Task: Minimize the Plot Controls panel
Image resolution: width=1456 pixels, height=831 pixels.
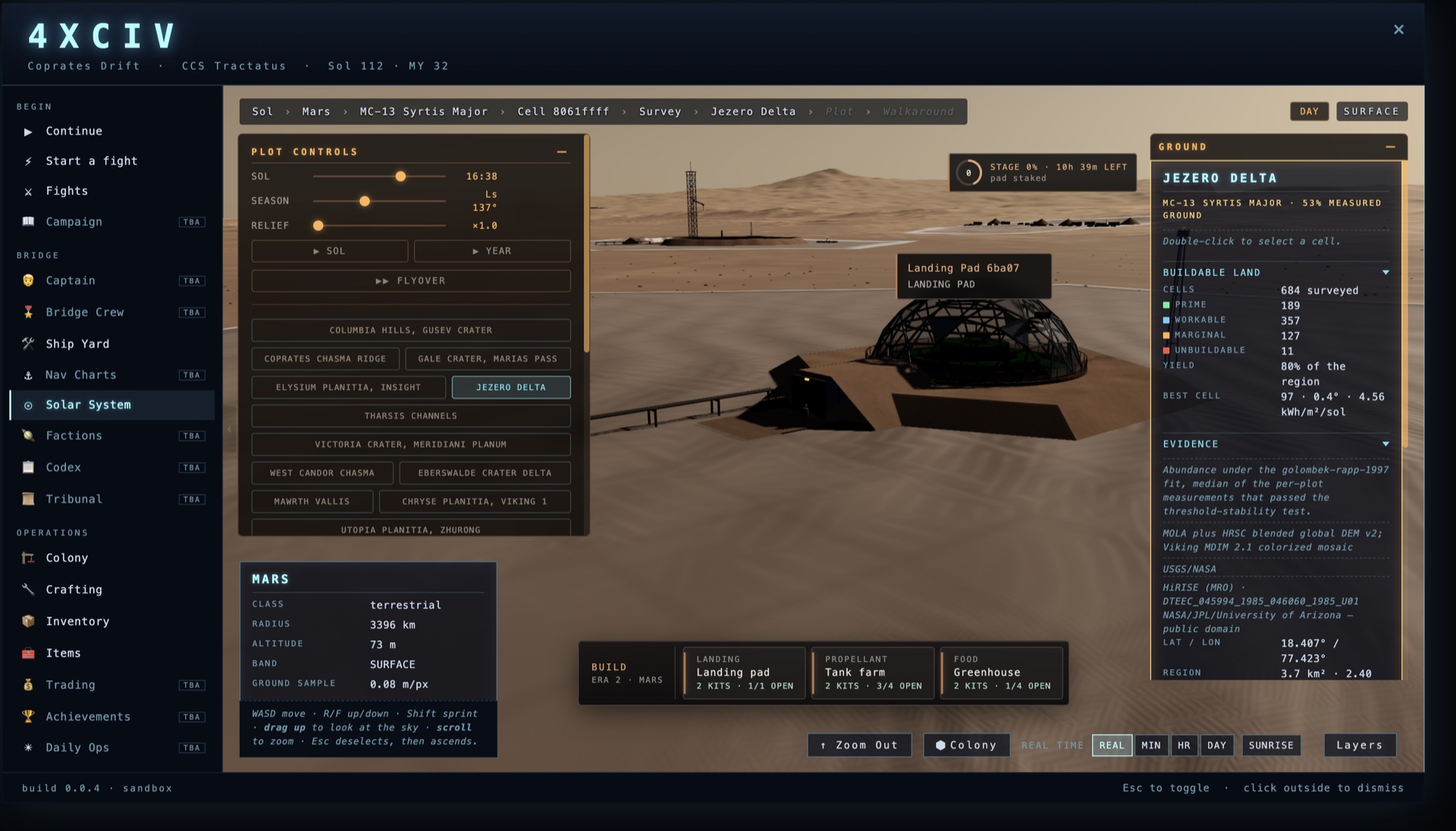Action: (x=562, y=152)
